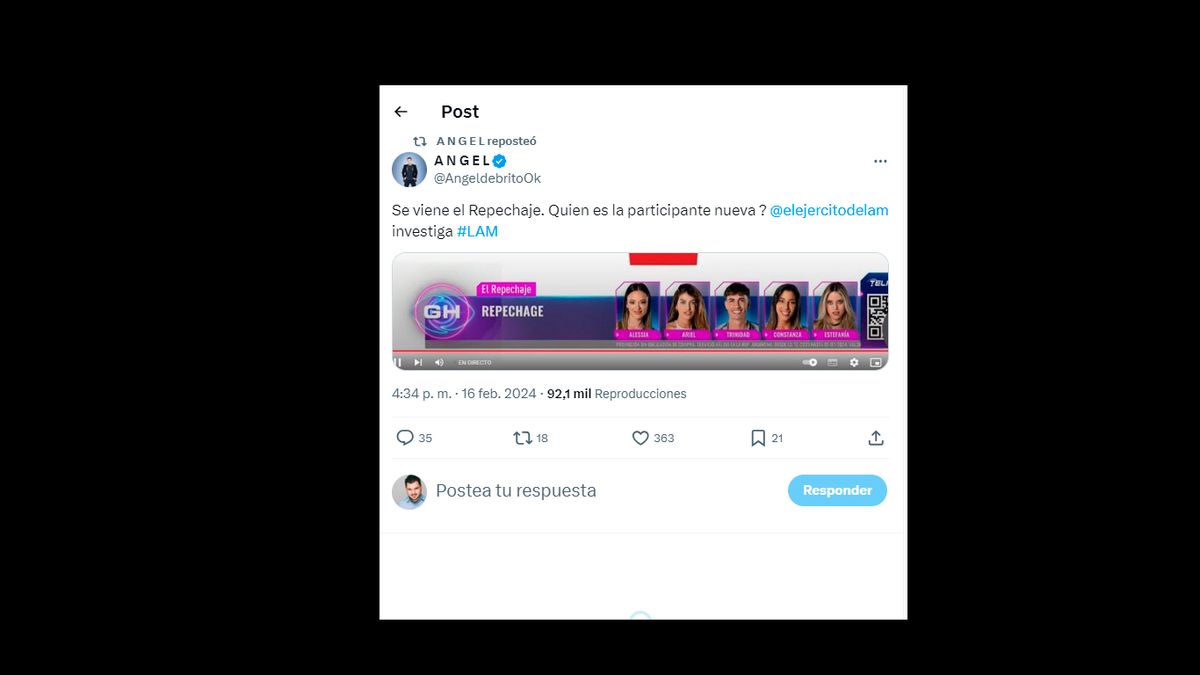
Task: Click the video's red progress bar
Action: click(x=640, y=352)
